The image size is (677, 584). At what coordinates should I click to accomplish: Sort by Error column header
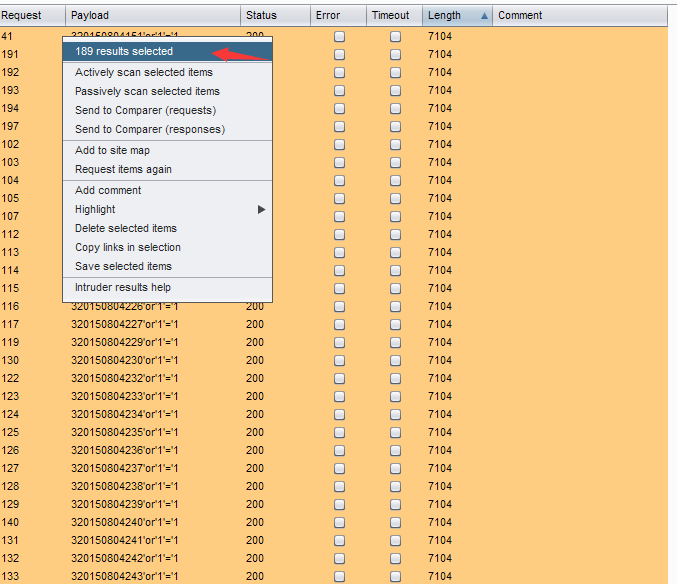338,16
